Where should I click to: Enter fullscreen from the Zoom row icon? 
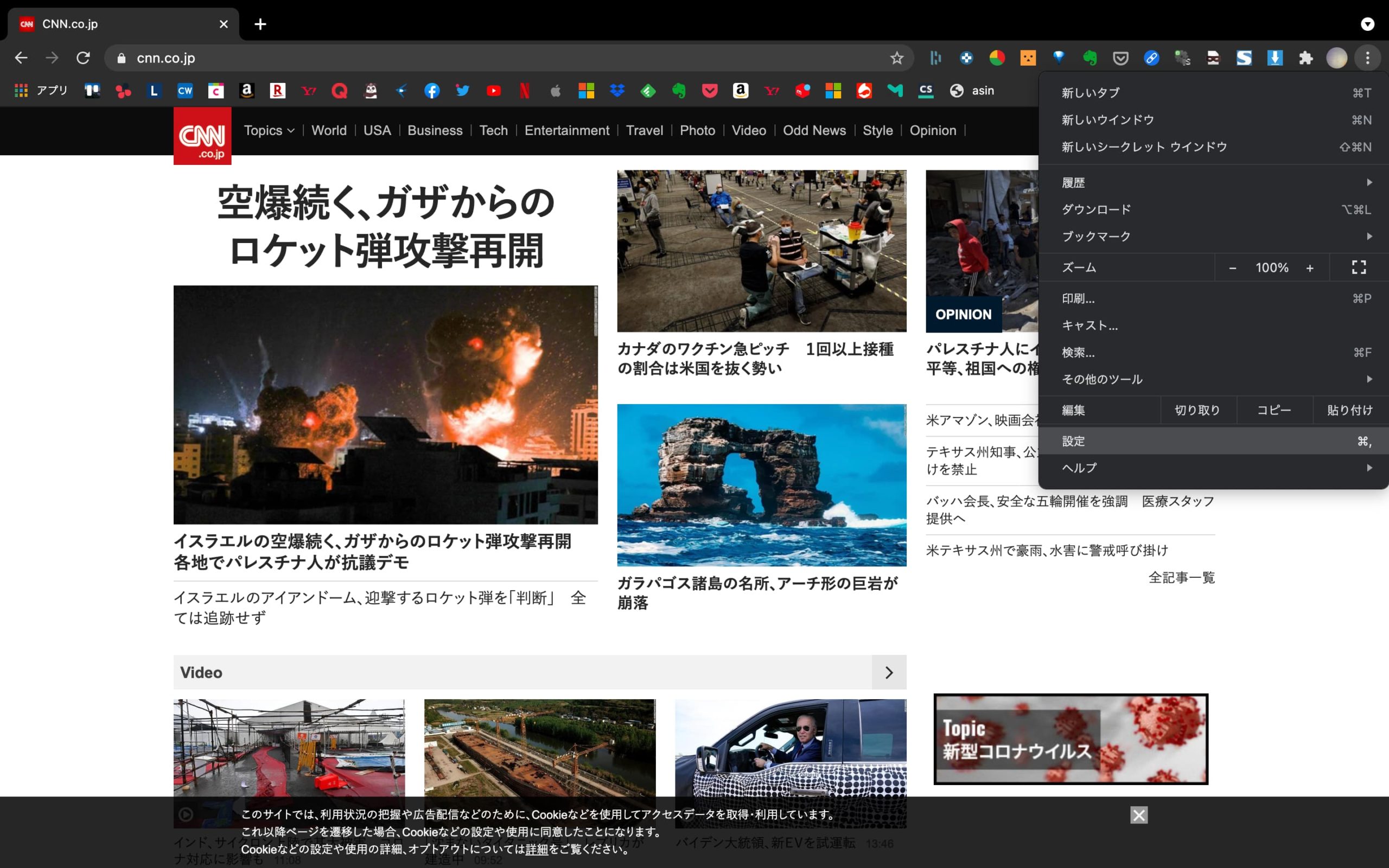click(x=1359, y=267)
